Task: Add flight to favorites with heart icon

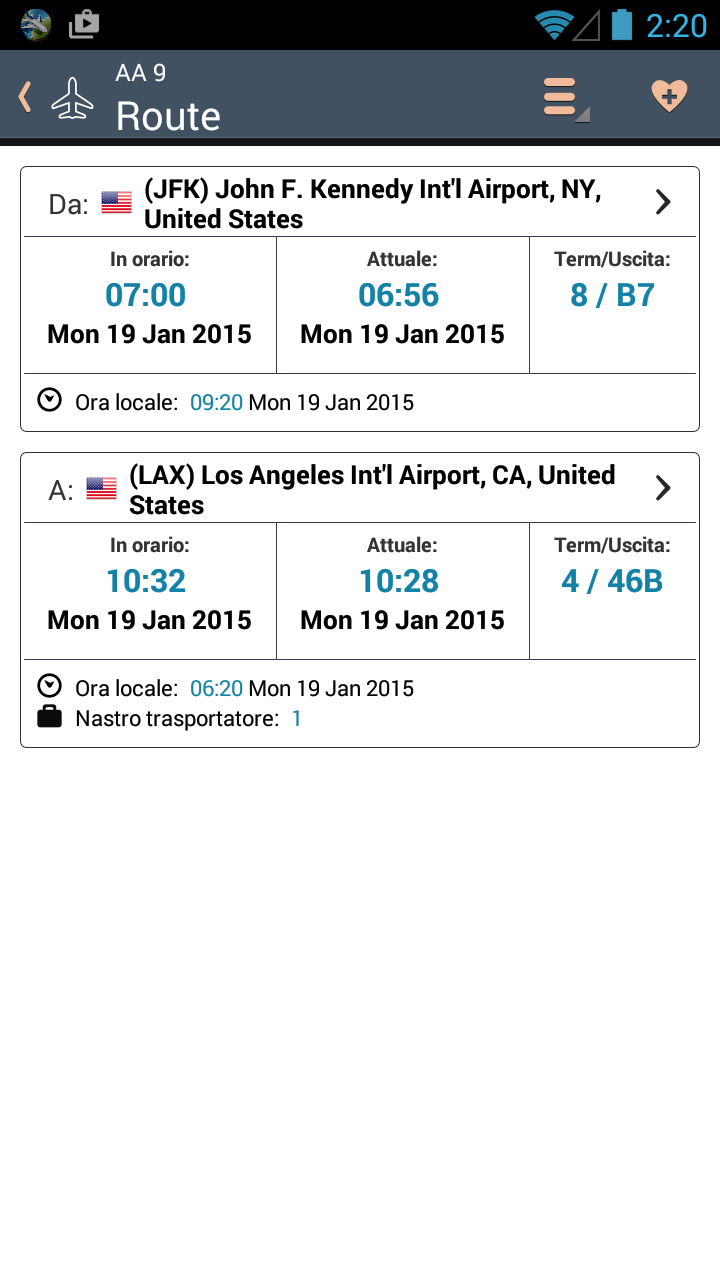Action: click(669, 97)
